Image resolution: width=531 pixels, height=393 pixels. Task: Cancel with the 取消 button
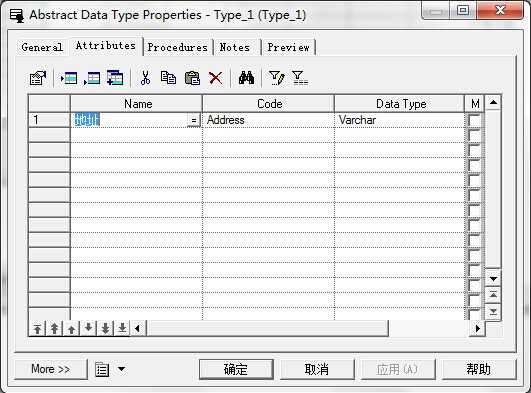point(317,369)
